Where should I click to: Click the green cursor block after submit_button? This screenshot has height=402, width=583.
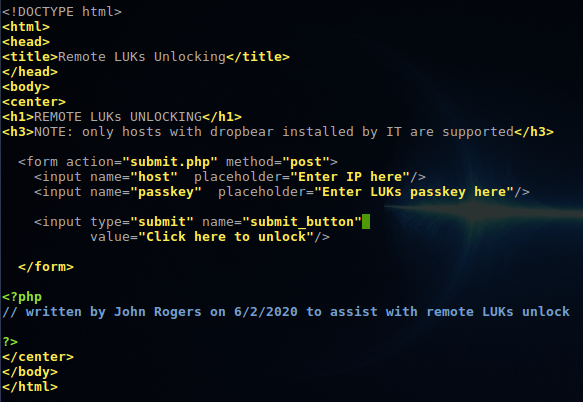[x=366, y=222]
